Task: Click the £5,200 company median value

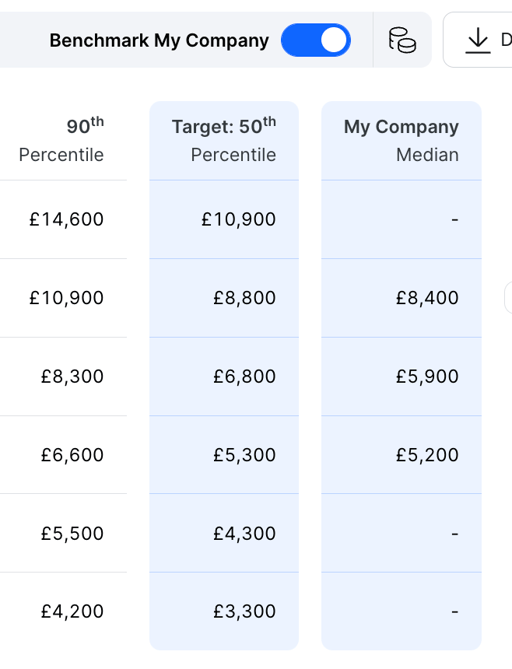Action: tap(427, 455)
